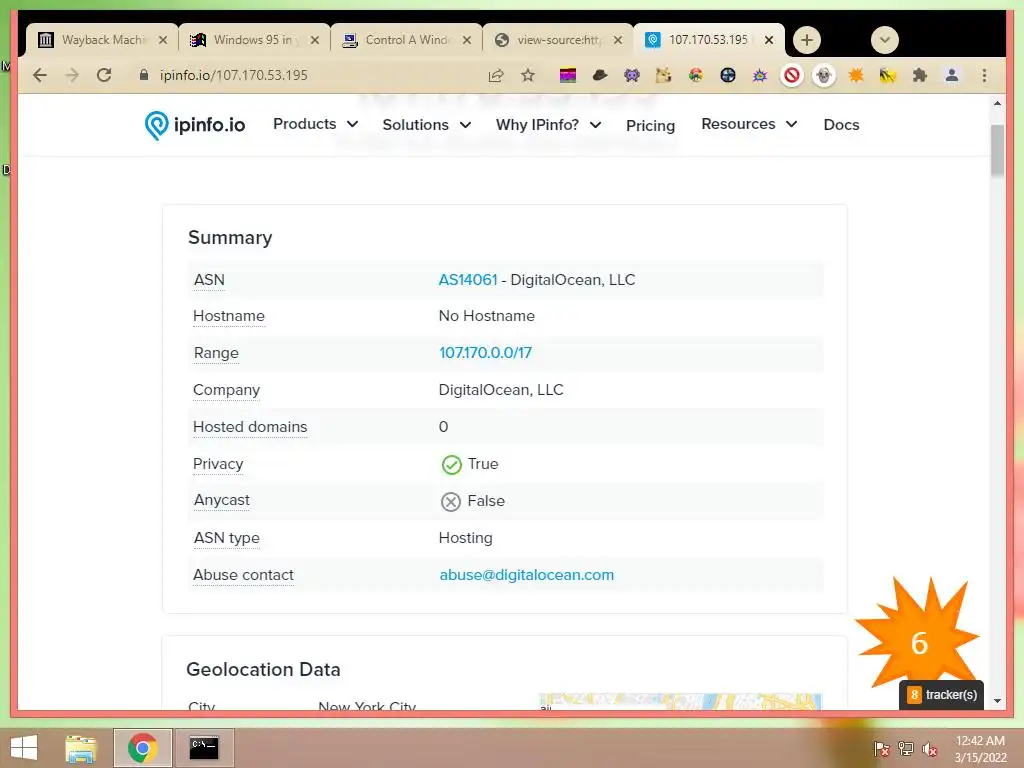The height and width of the screenshot is (768, 1024).
Task: Click the Abuse contact label
Action: click(x=243, y=575)
